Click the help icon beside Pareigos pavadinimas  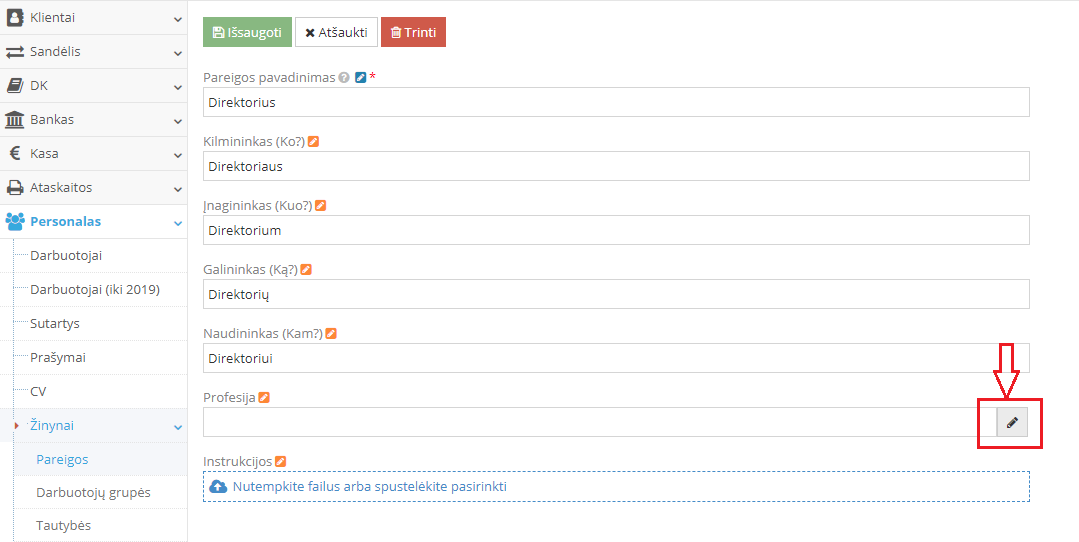[344, 78]
